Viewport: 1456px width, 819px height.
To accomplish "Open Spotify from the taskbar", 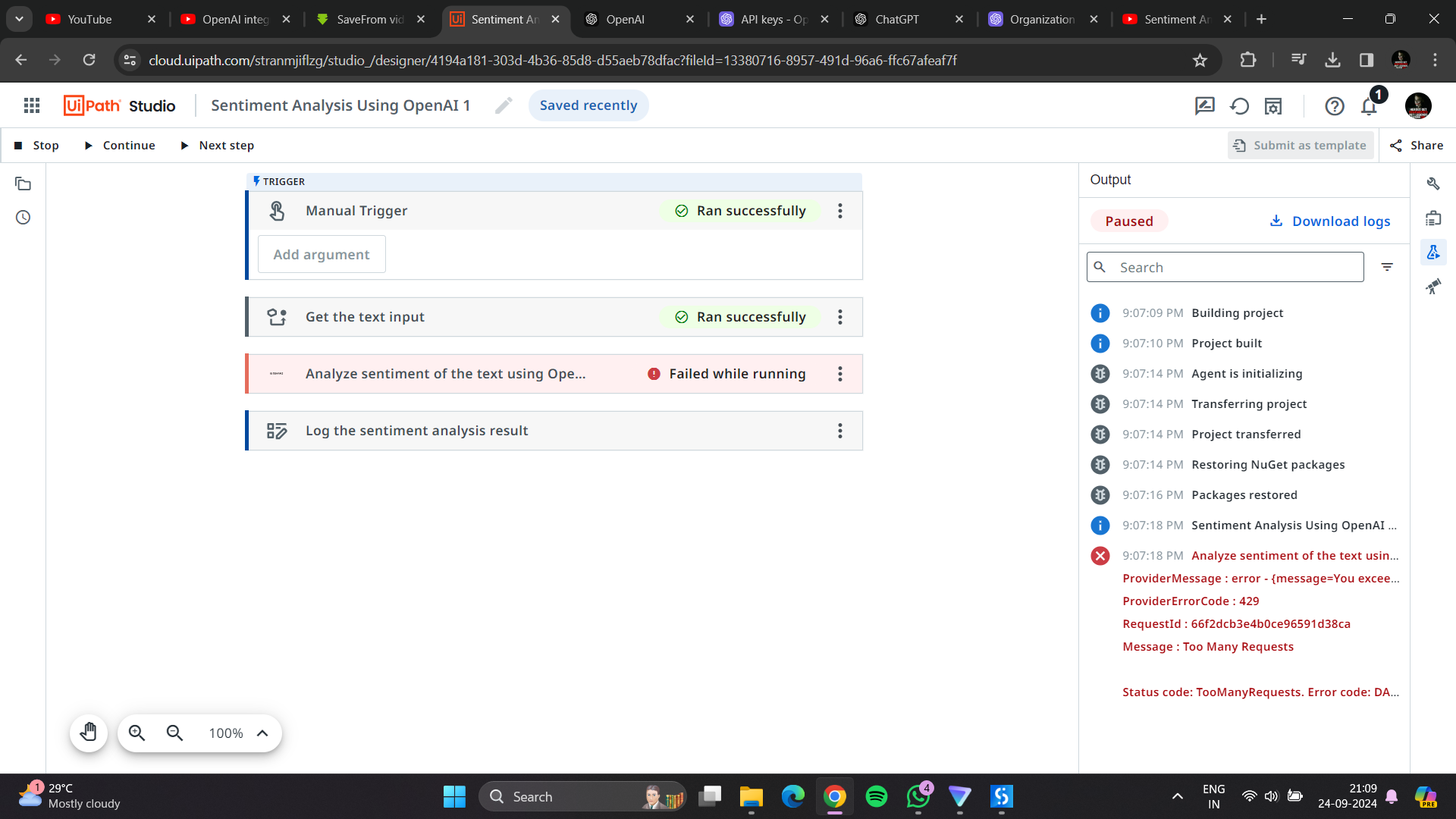I will click(876, 796).
